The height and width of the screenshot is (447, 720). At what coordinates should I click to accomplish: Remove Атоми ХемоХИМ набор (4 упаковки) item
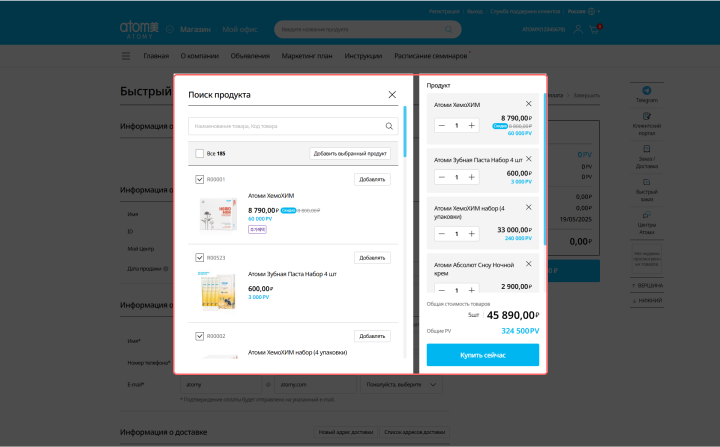click(x=529, y=207)
